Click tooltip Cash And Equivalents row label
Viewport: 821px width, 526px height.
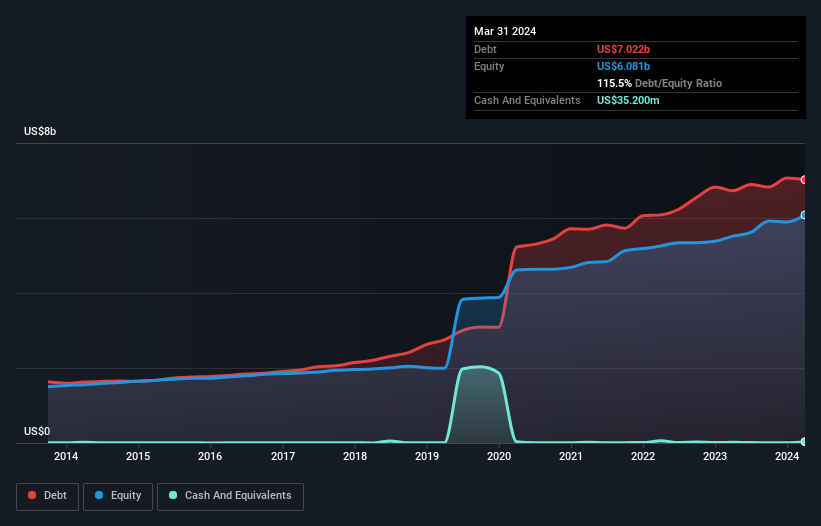tap(527, 100)
